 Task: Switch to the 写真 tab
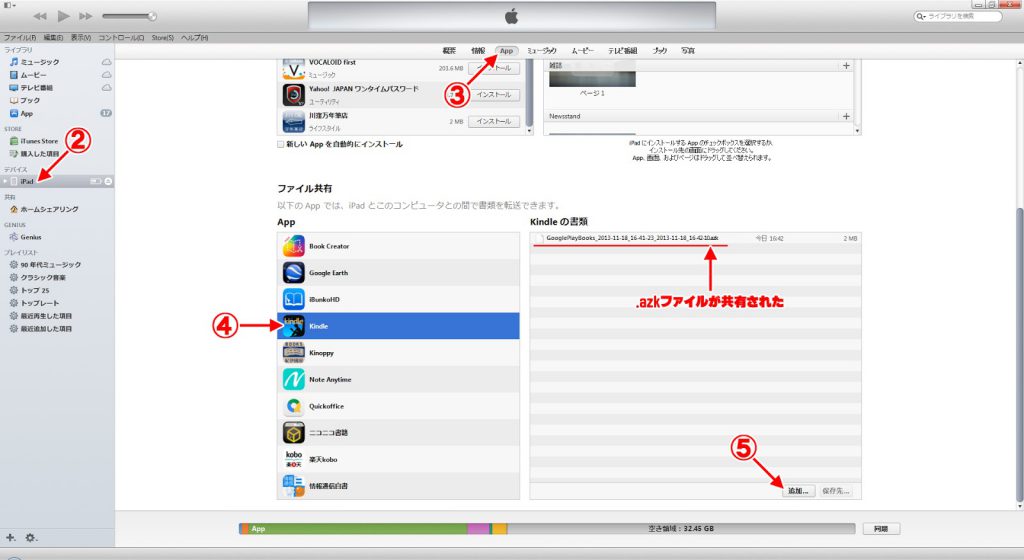point(688,51)
